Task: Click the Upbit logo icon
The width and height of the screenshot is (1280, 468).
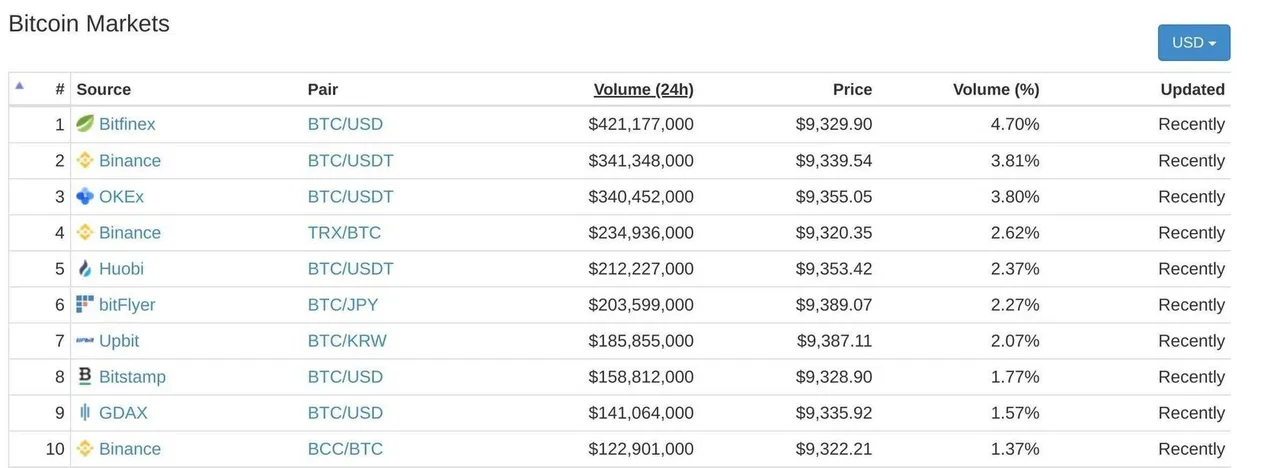Action: coord(85,340)
